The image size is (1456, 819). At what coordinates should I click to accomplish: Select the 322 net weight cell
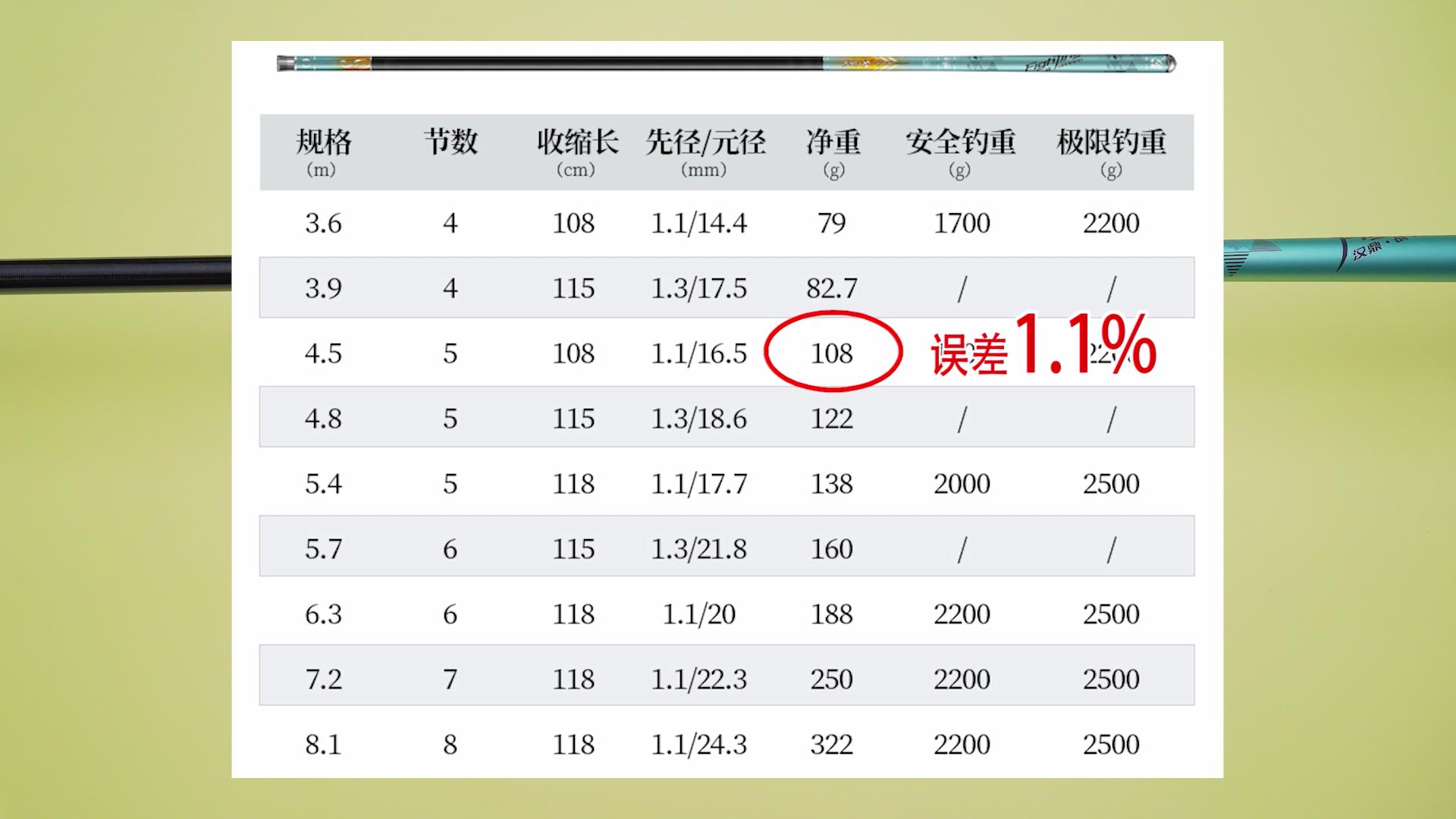832,745
